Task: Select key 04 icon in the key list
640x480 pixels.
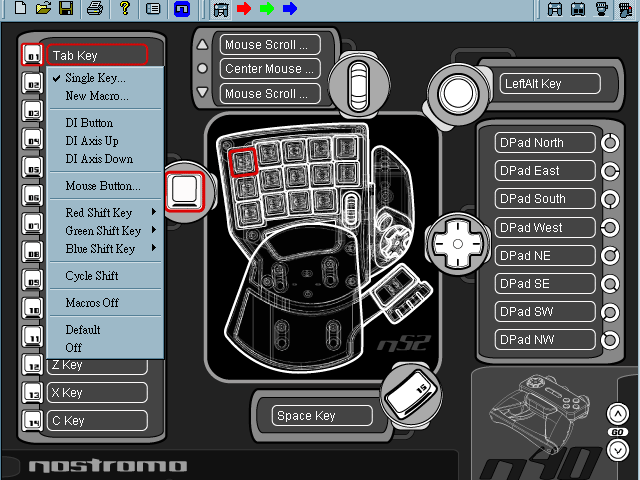Action: [x=32, y=140]
